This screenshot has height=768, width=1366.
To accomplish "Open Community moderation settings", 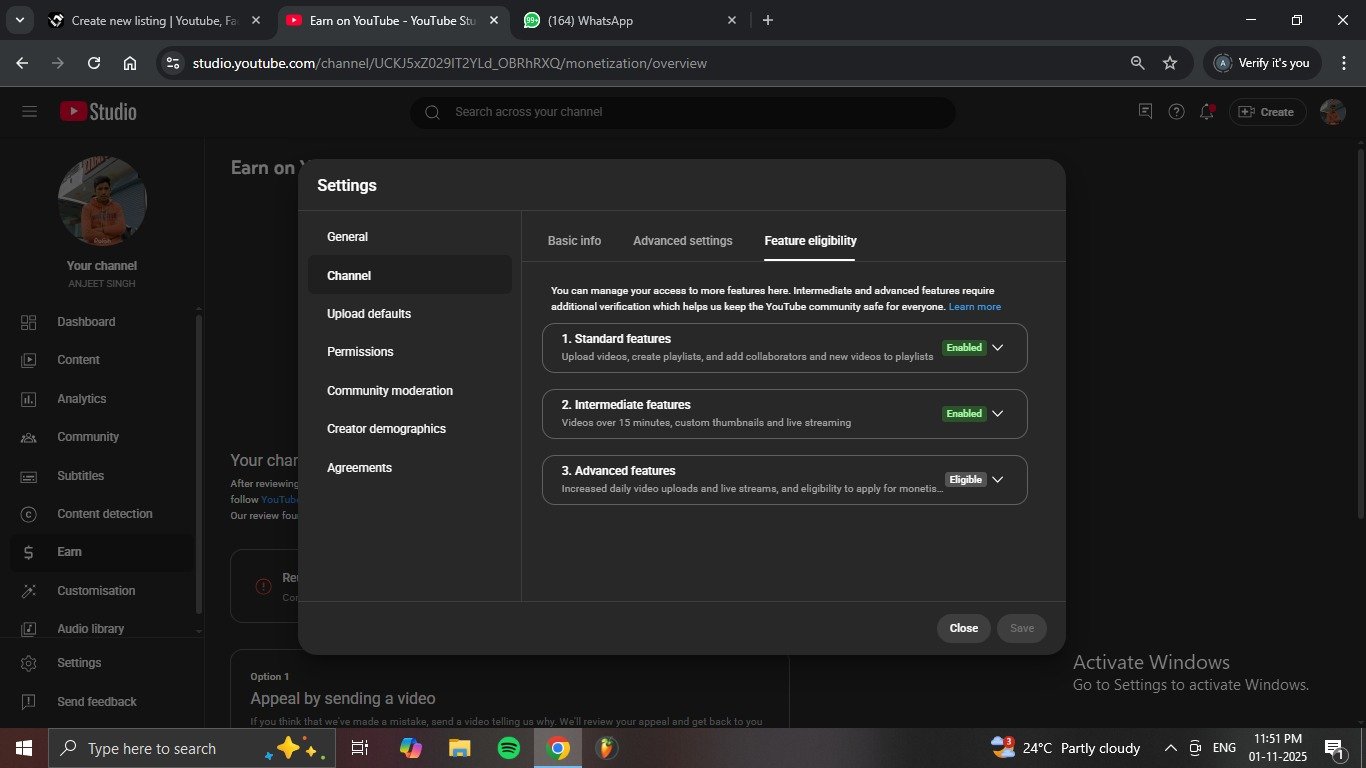I will coord(390,391).
